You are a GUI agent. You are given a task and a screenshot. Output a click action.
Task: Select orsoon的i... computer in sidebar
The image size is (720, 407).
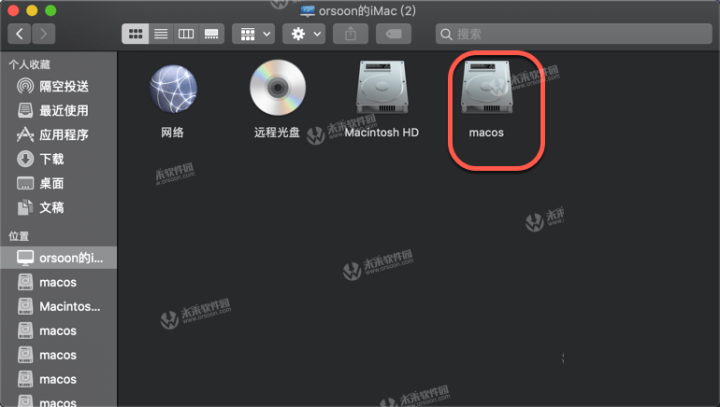pos(58,258)
